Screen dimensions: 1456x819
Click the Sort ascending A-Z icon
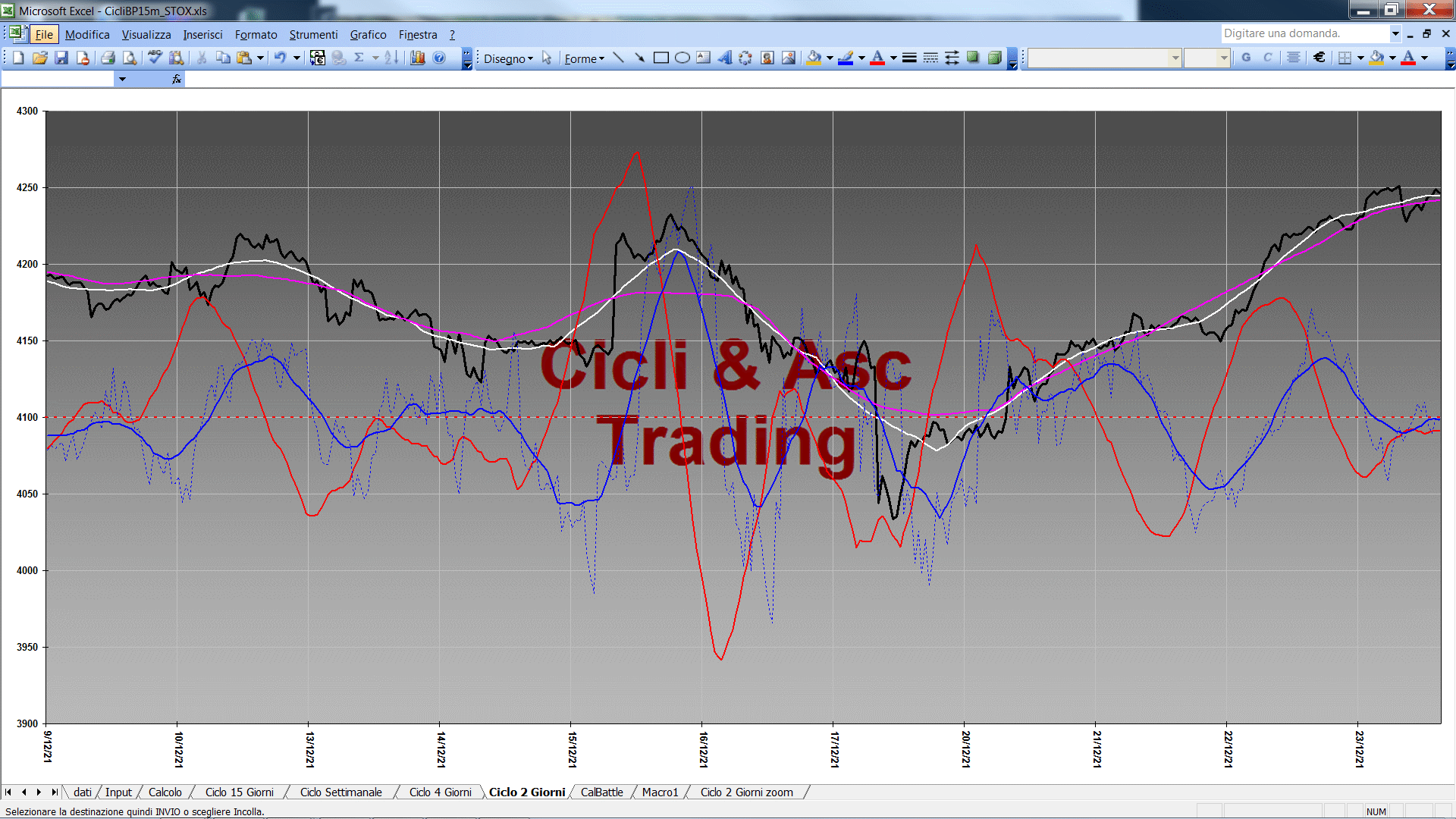[x=391, y=58]
